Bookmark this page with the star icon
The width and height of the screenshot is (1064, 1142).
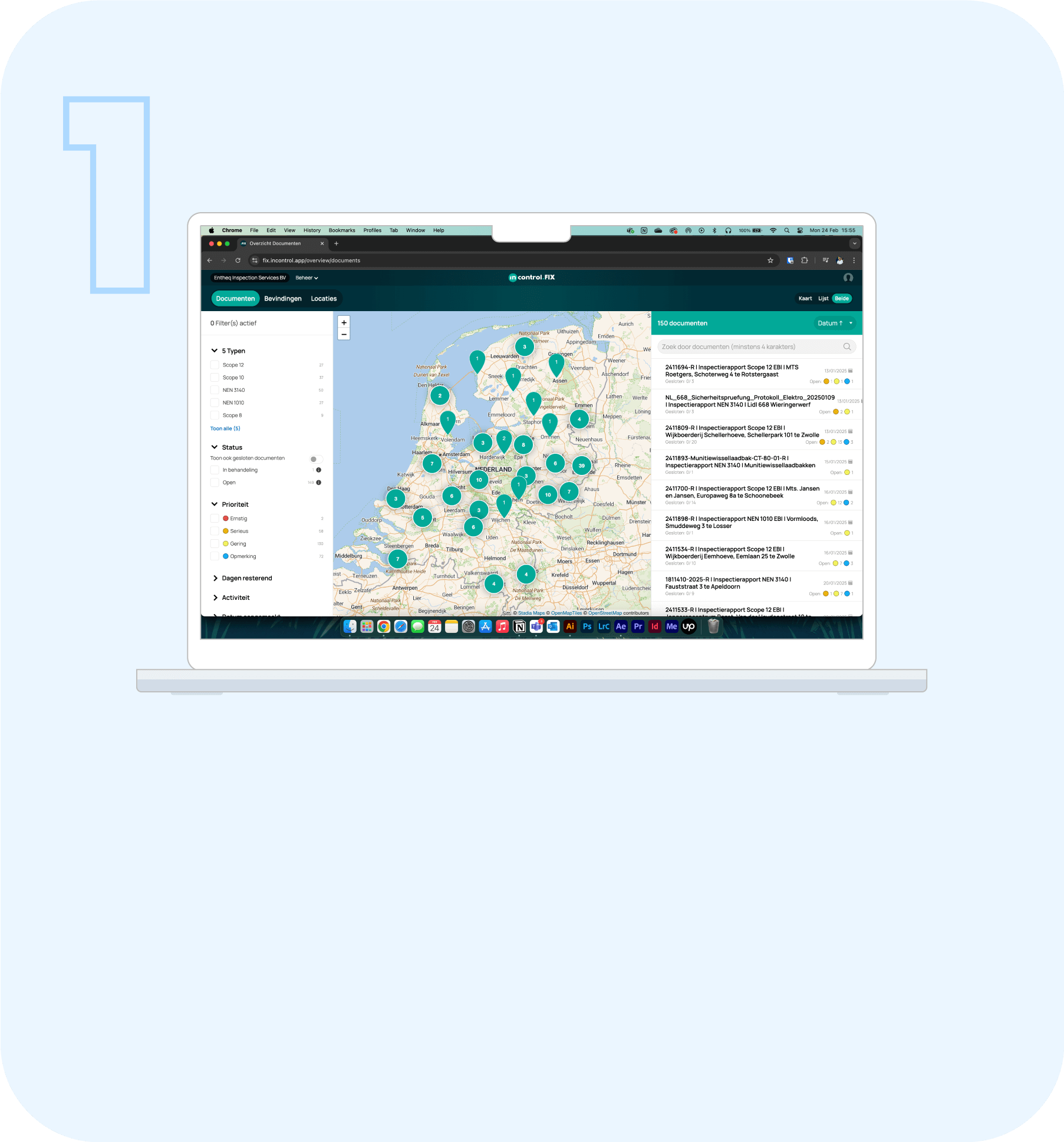(x=770, y=260)
